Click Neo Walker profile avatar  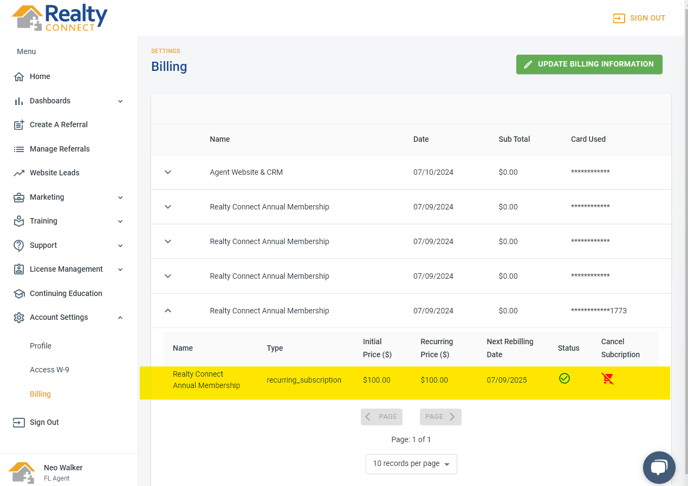pos(22,473)
